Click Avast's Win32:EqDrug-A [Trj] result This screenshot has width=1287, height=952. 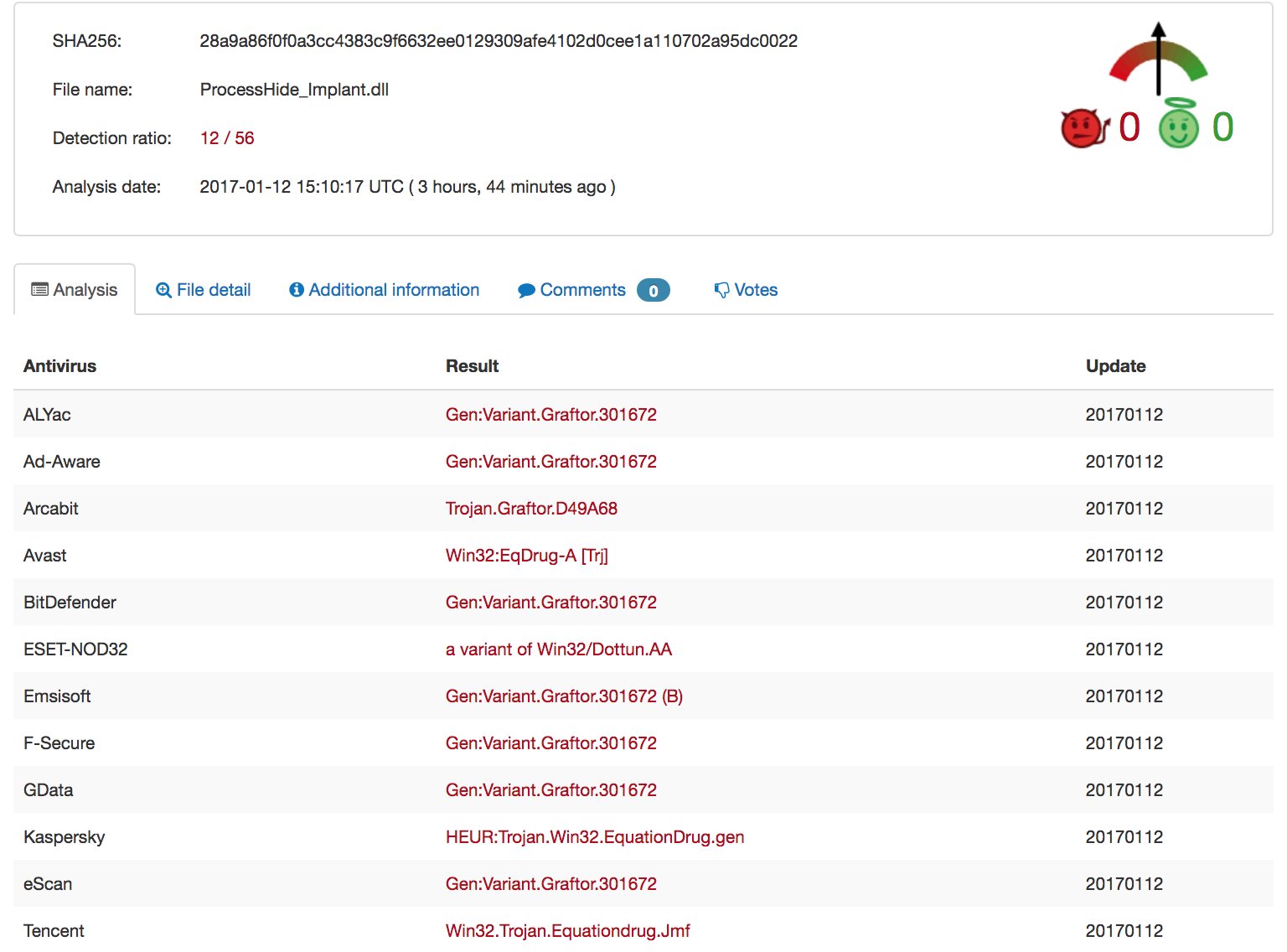tap(527, 556)
